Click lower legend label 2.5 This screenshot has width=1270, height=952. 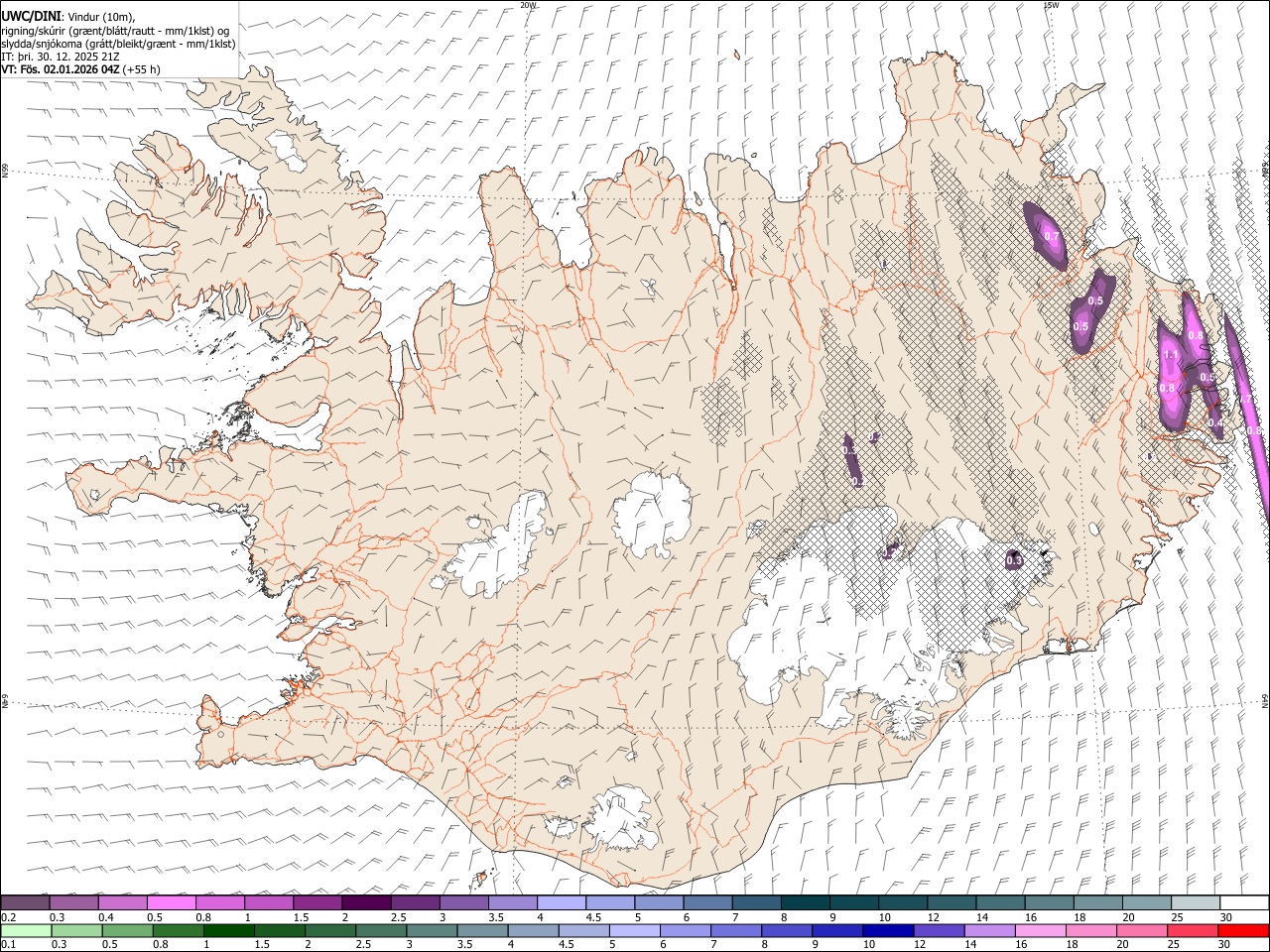pos(363,945)
